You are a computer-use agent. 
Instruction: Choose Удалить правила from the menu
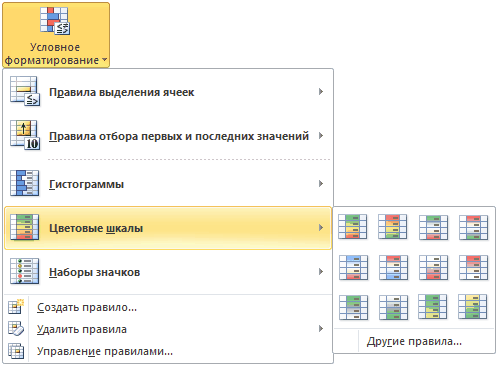pos(168,329)
